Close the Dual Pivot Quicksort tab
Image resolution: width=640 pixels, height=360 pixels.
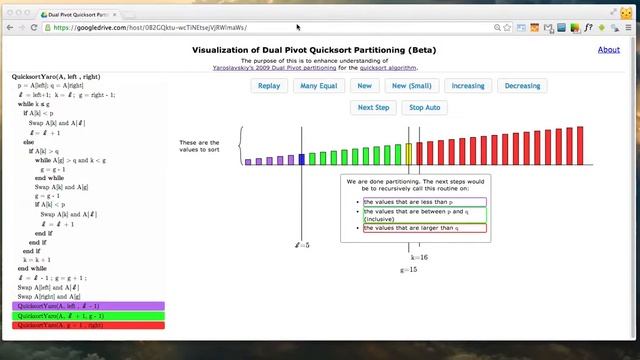[114, 14]
